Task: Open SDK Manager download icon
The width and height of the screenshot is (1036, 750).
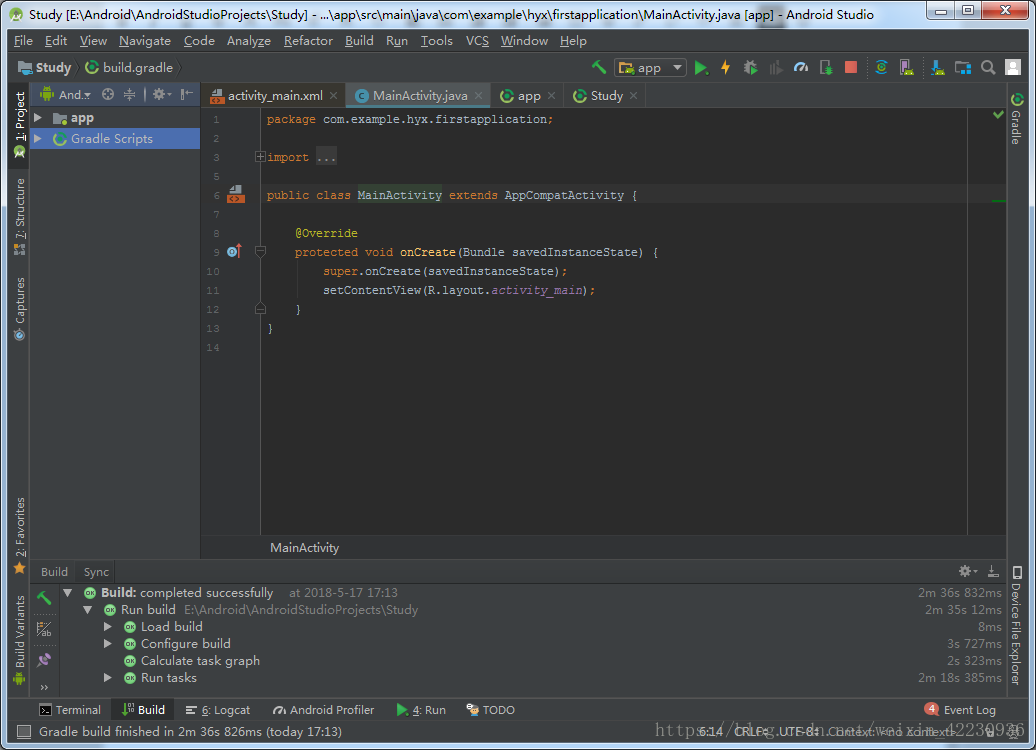Action: click(937, 67)
